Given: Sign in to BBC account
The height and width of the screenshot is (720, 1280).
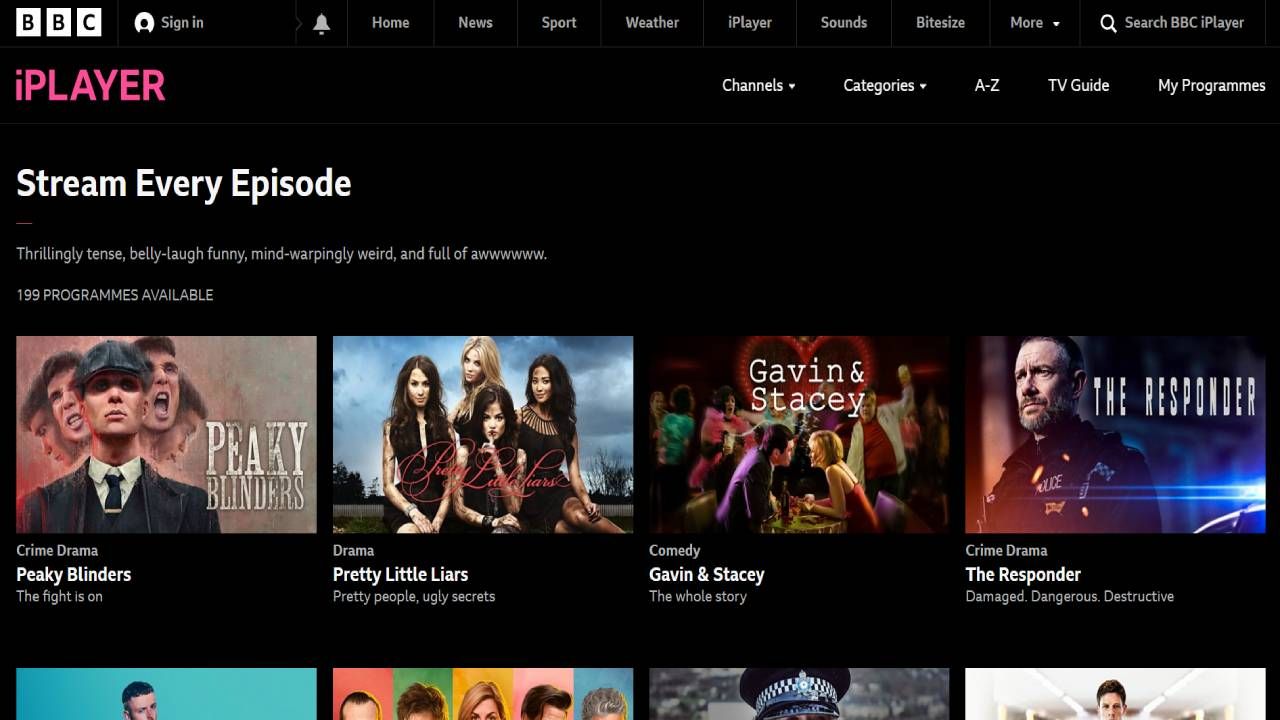Looking at the screenshot, I should (169, 23).
